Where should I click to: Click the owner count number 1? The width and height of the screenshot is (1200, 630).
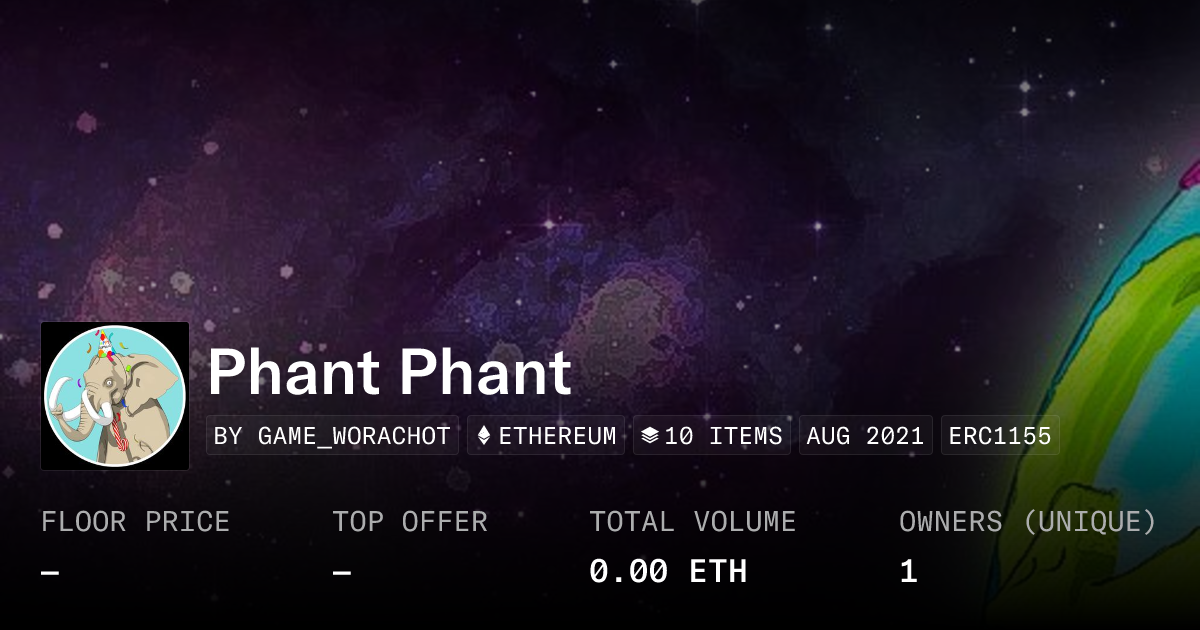coord(908,572)
